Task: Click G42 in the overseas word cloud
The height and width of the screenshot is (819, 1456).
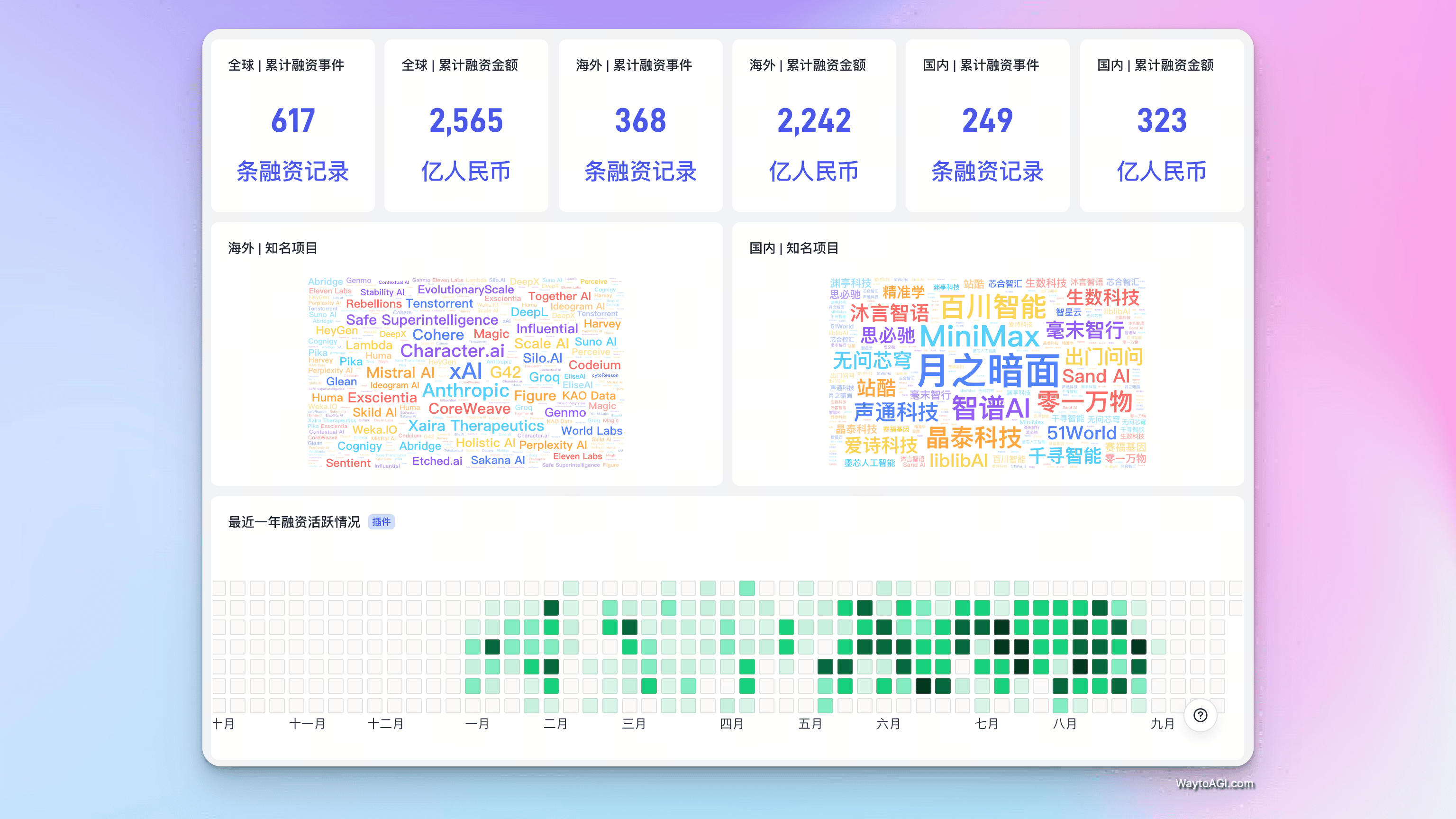Action: 505,372
